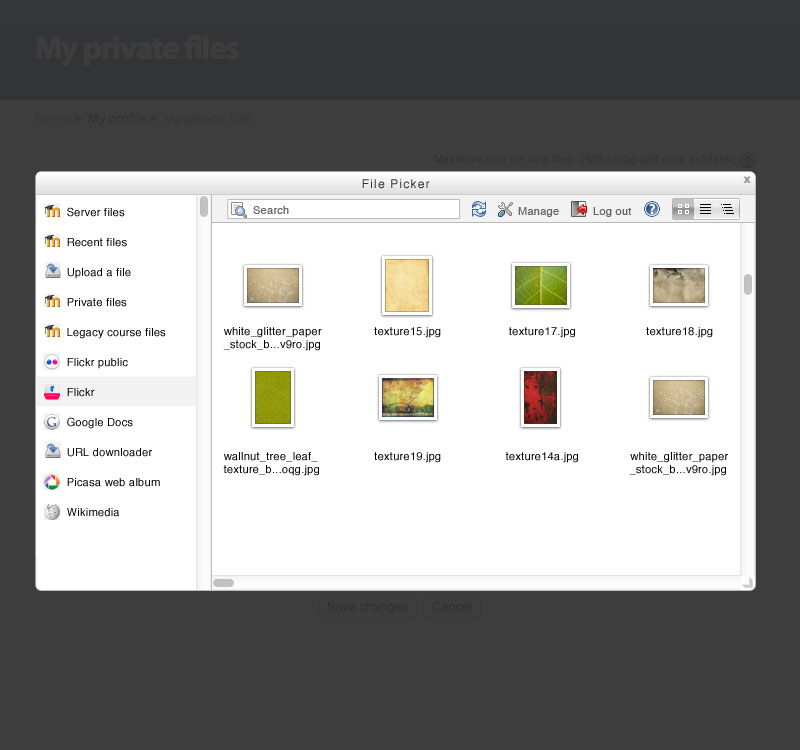Click the Private files Moodle icon
Image resolution: width=800 pixels, height=750 pixels.
pyautogui.click(x=52, y=301)
